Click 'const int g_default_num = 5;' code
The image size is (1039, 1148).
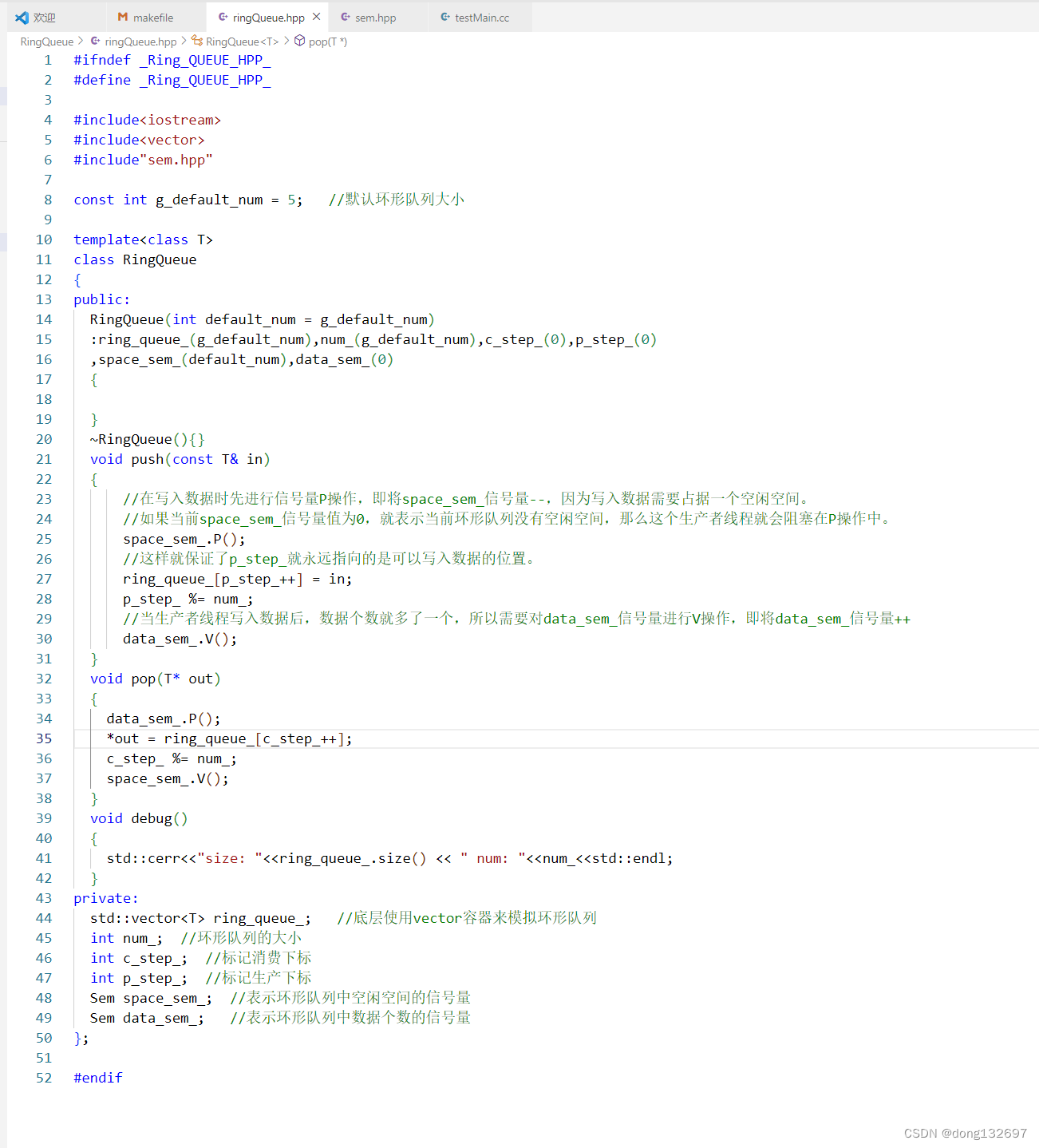(188, 200)
